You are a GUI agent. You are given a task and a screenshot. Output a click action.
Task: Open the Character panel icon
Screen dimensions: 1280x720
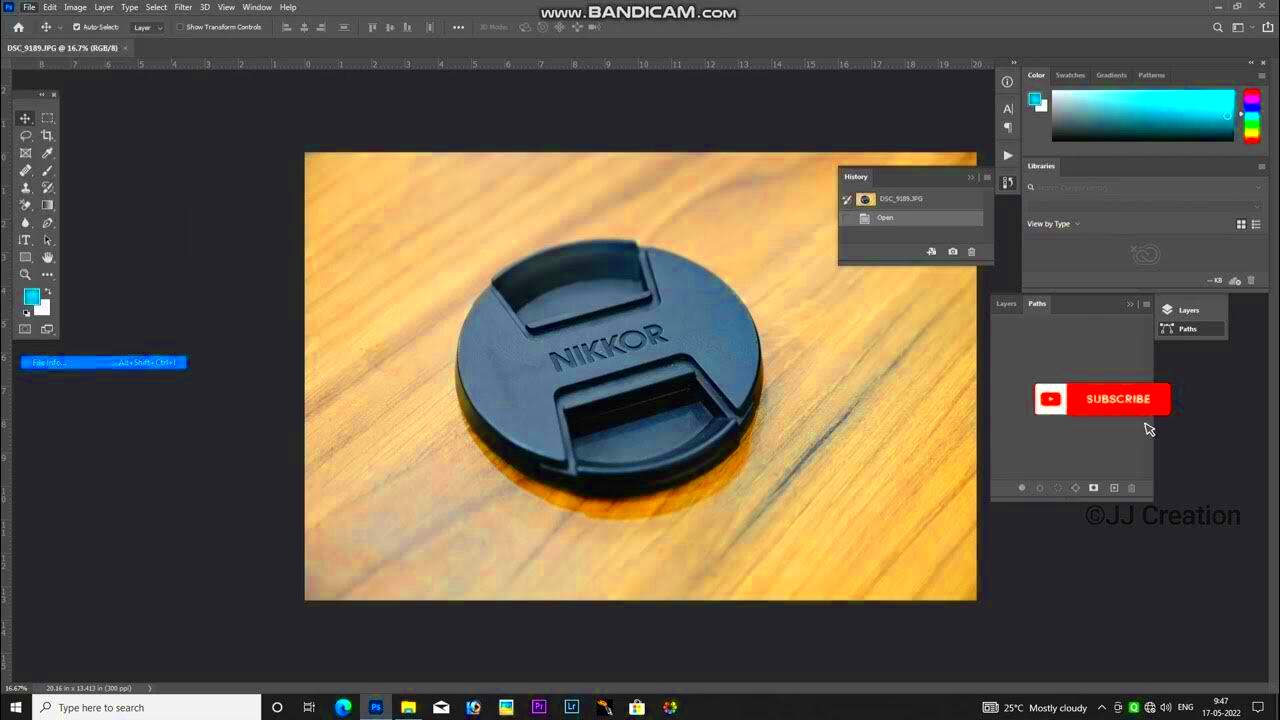pyautogui.click(x=1007, y=108)
